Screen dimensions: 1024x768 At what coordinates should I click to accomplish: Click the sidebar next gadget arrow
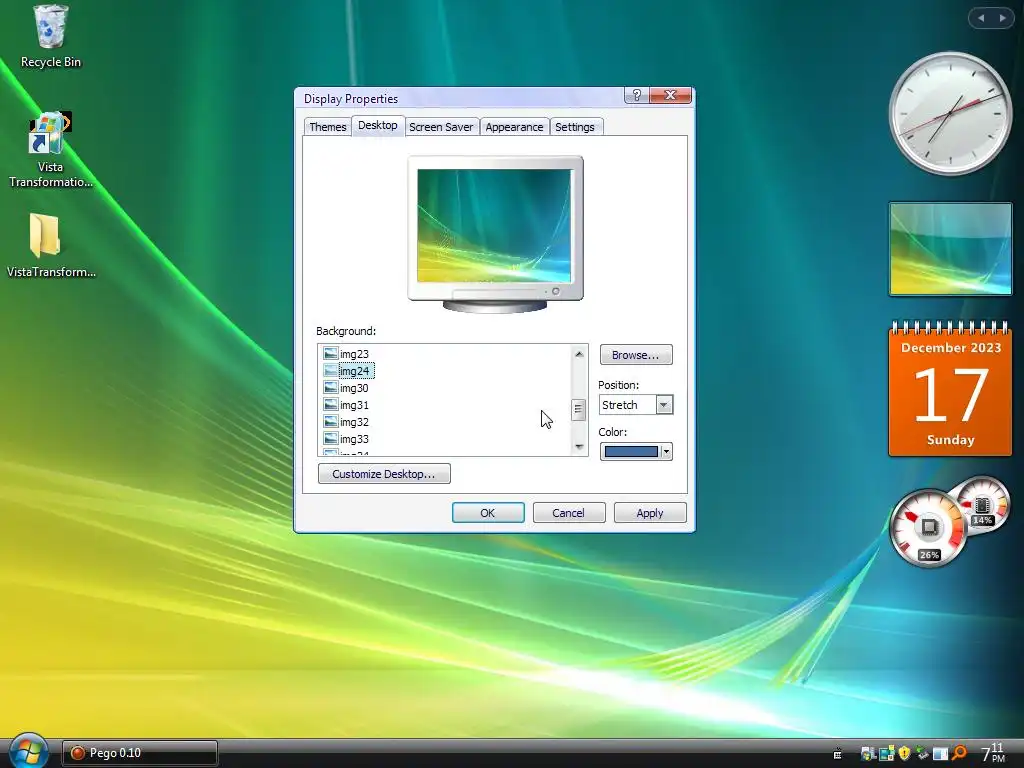[x=1002, y=18]
